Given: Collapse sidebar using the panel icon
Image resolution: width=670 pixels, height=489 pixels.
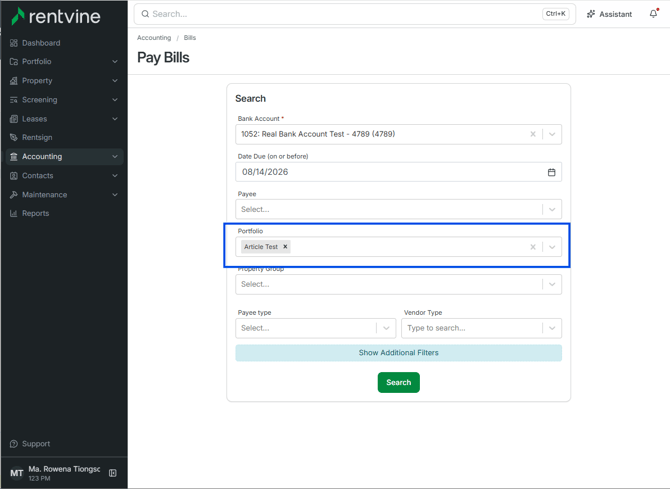Looking at the screenshot, I should click(113, 473).
